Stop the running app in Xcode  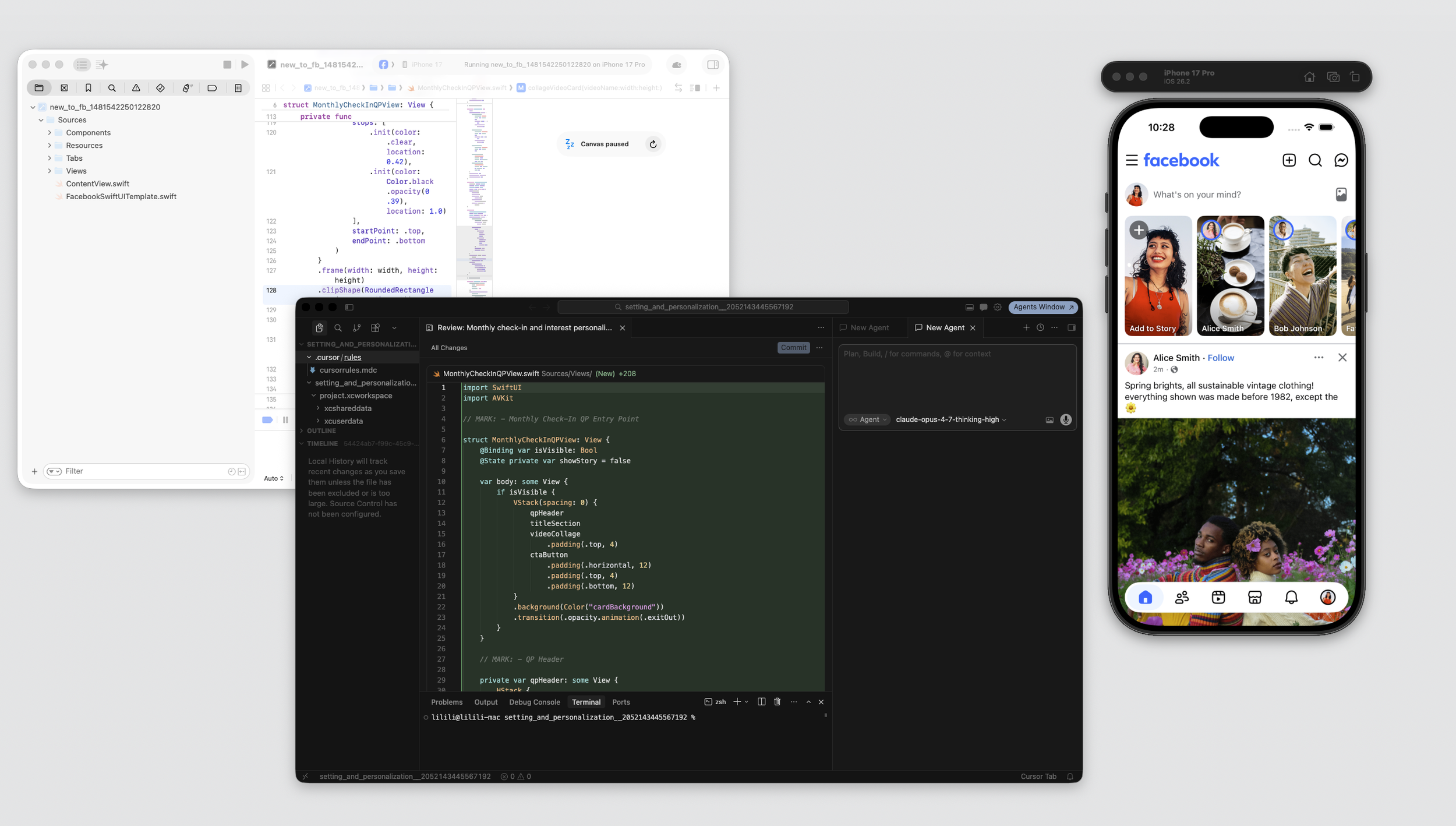(x=227, y=65)
